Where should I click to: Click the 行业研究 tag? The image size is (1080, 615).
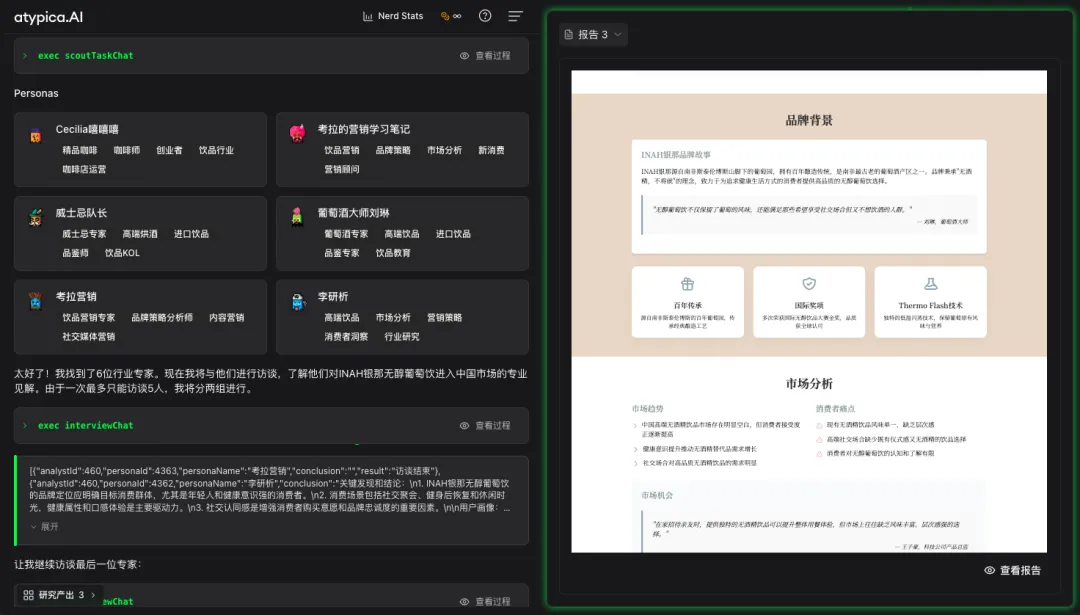(402, 337)
